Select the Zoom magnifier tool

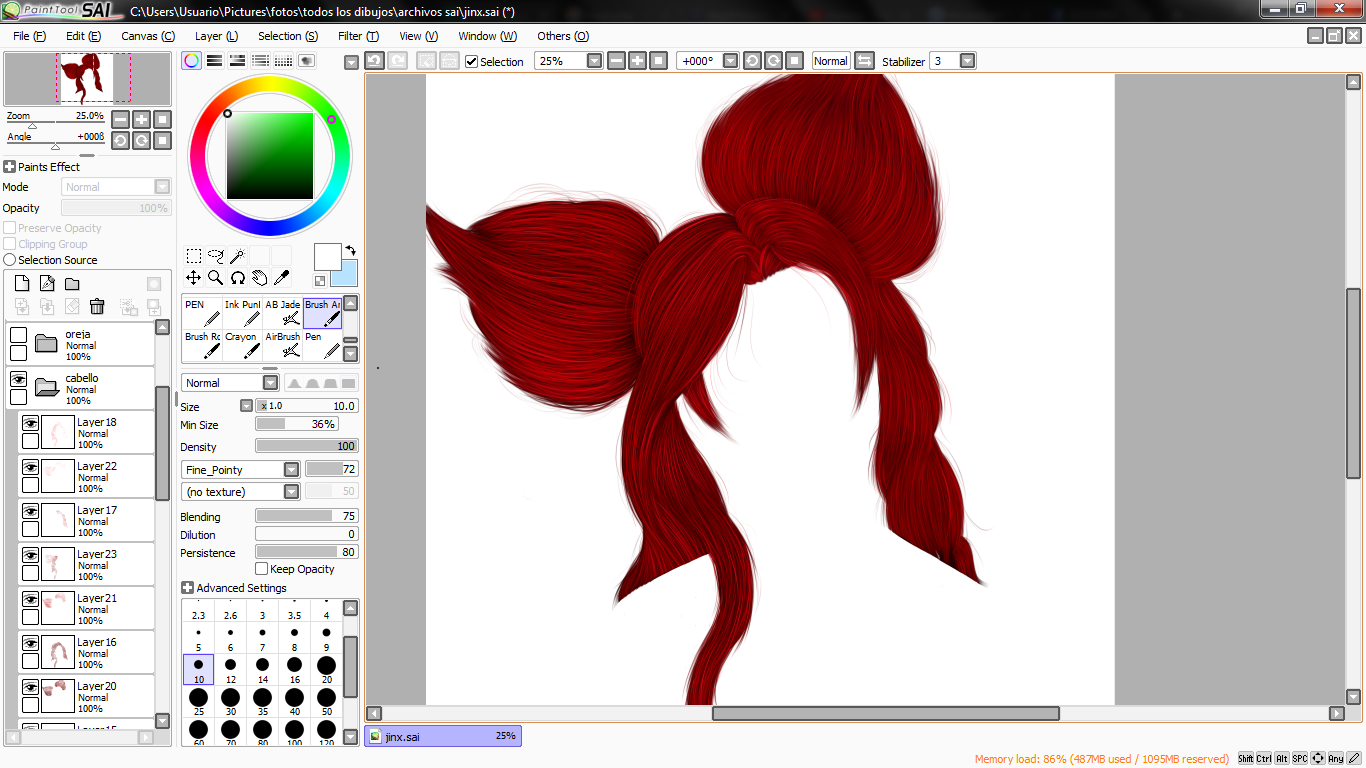pos(216,278)
